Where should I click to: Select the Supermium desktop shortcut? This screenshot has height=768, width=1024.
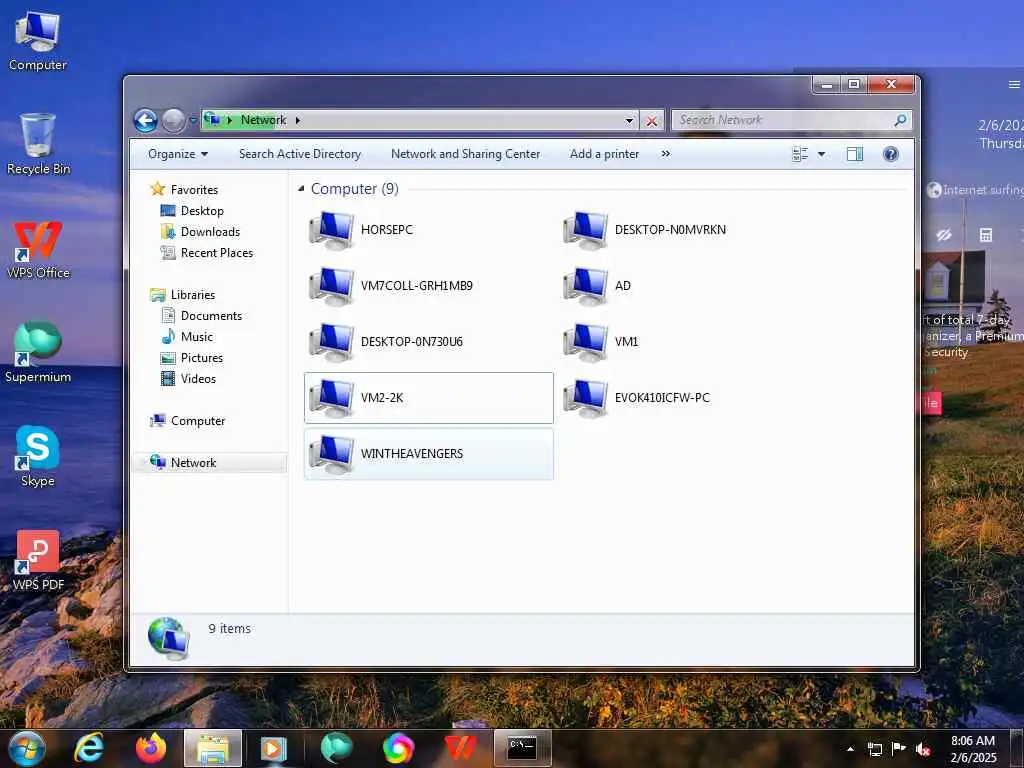tap(38, 353)
